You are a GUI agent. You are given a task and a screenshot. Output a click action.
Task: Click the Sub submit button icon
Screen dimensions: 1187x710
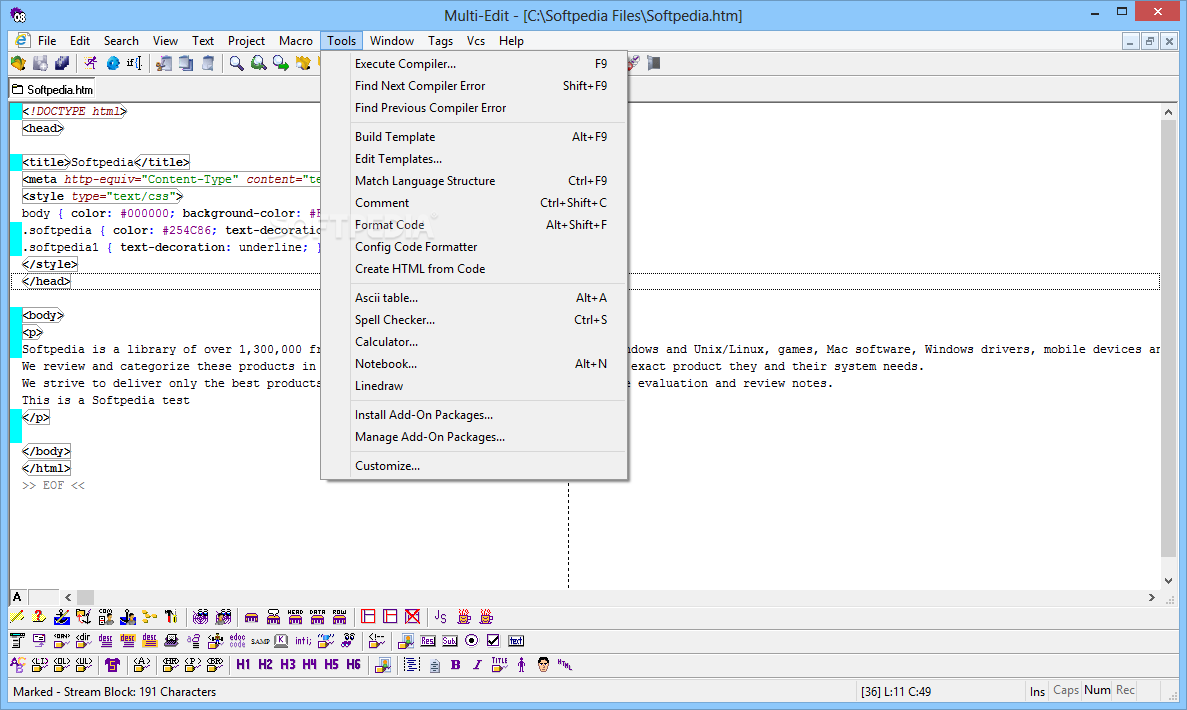point(450,641)
